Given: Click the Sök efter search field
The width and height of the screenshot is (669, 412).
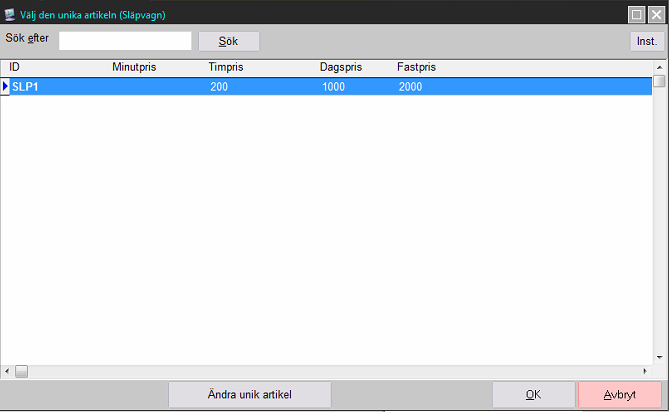Looking at the screenshot, I should point(125,41).
